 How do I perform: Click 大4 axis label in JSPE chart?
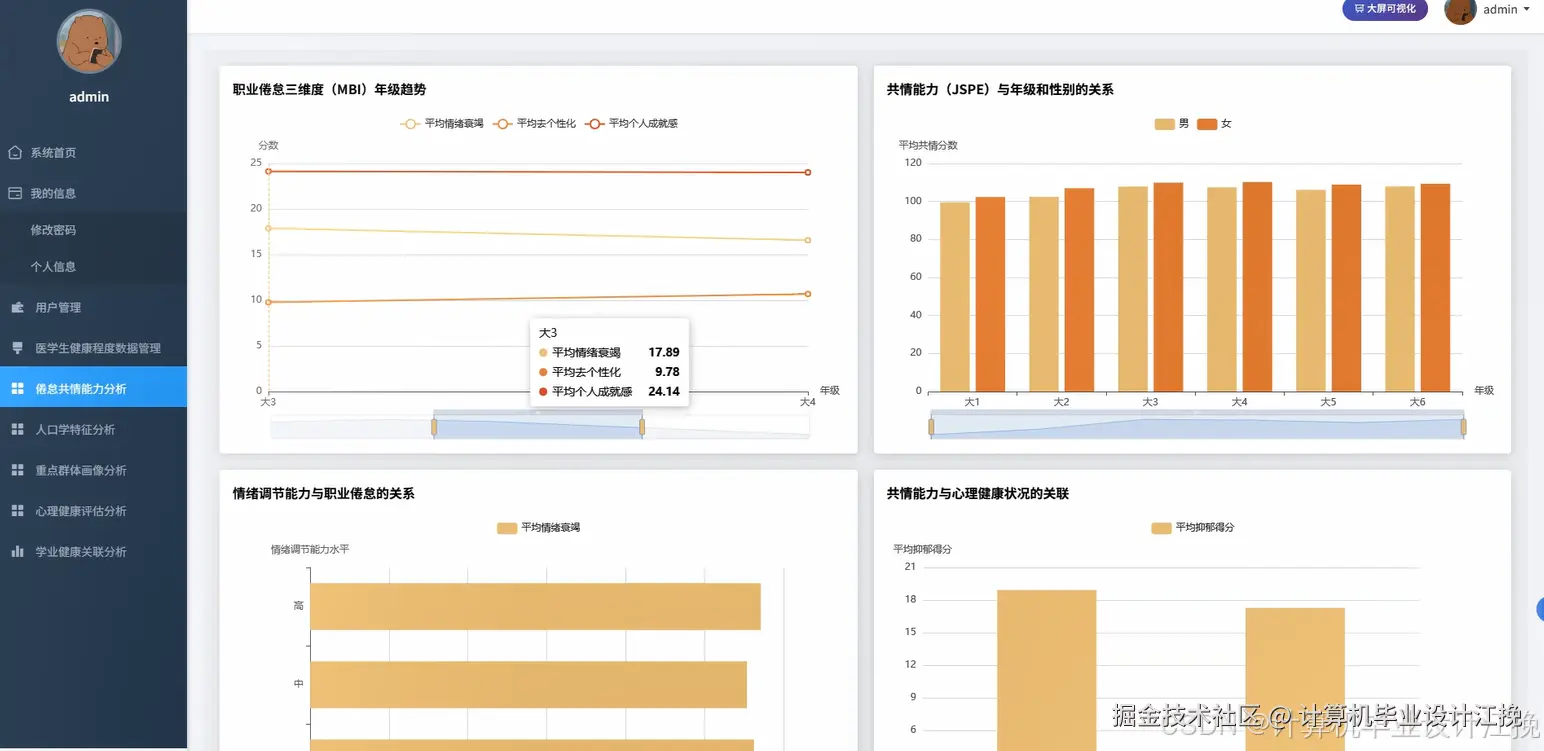click(1239, 402)
